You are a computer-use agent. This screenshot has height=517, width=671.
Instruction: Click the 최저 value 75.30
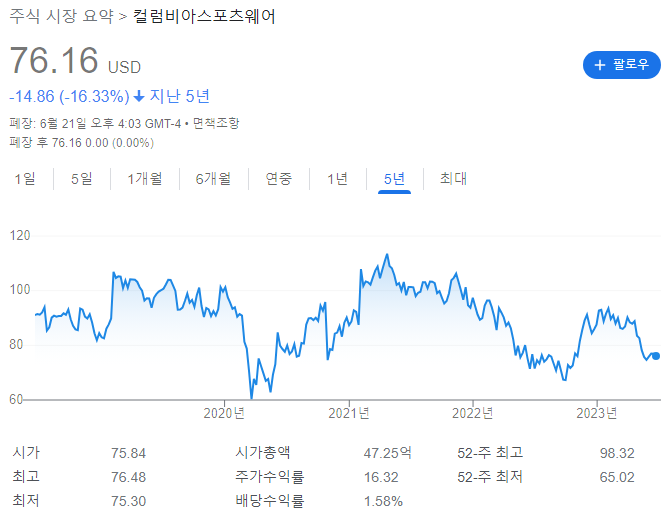click(128, 501)
